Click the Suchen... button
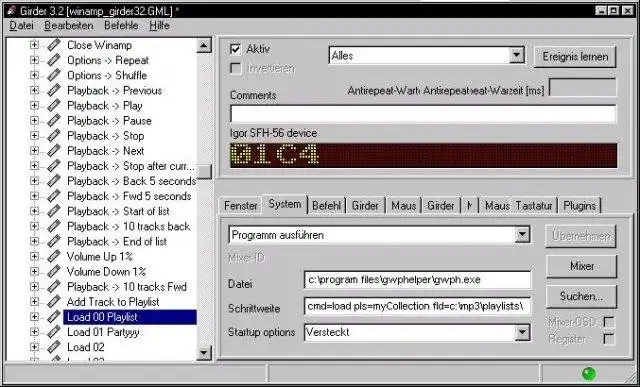640x387 pixels. coord(581,296)
